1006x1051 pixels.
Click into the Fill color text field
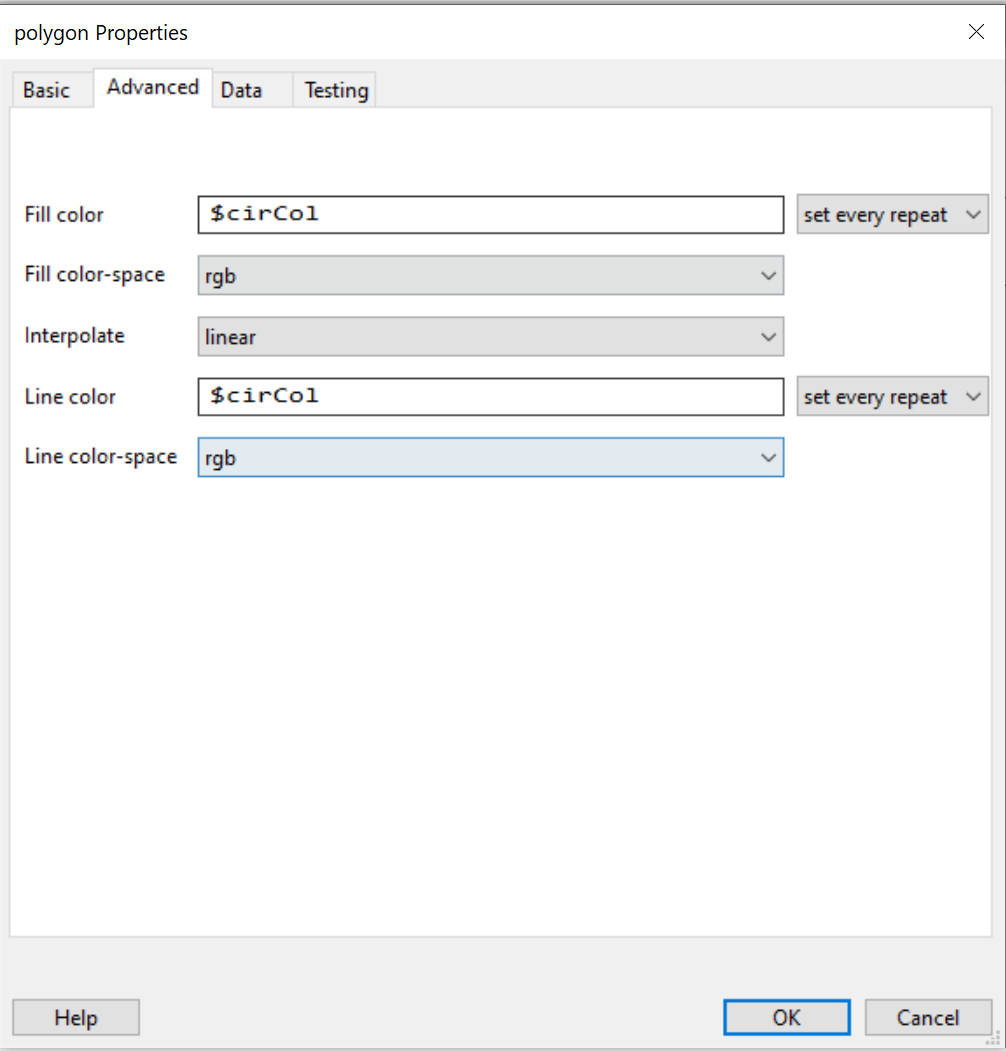[x=490, y=214]
